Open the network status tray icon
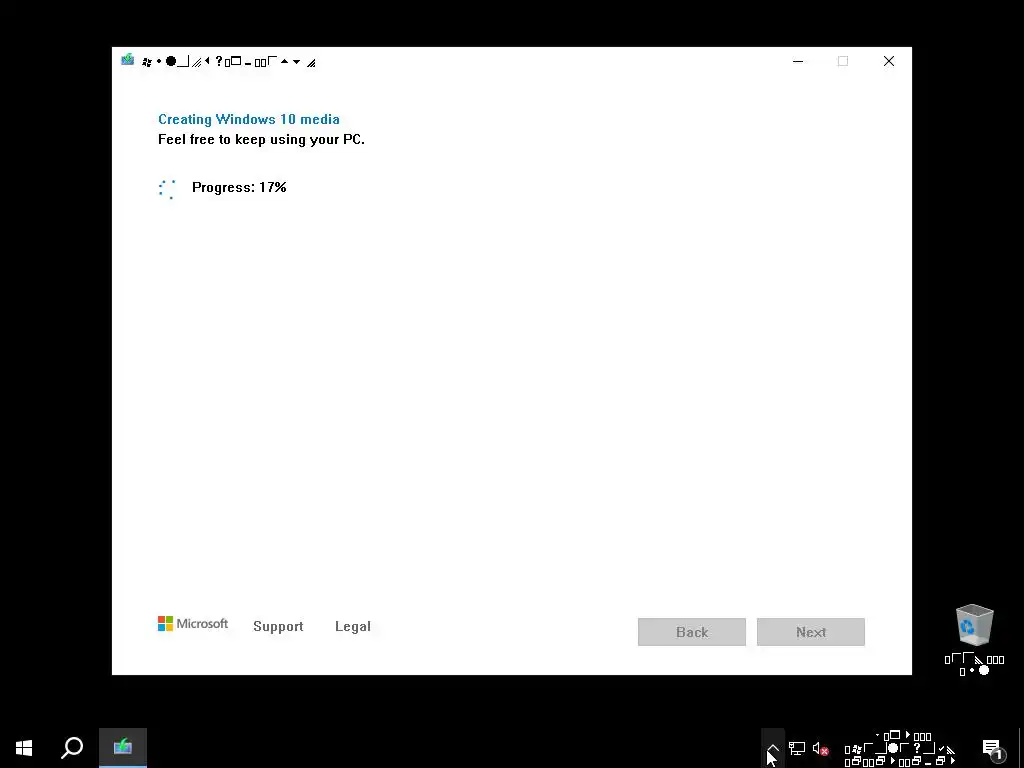The image size is (1024, 768). [797, 748]
